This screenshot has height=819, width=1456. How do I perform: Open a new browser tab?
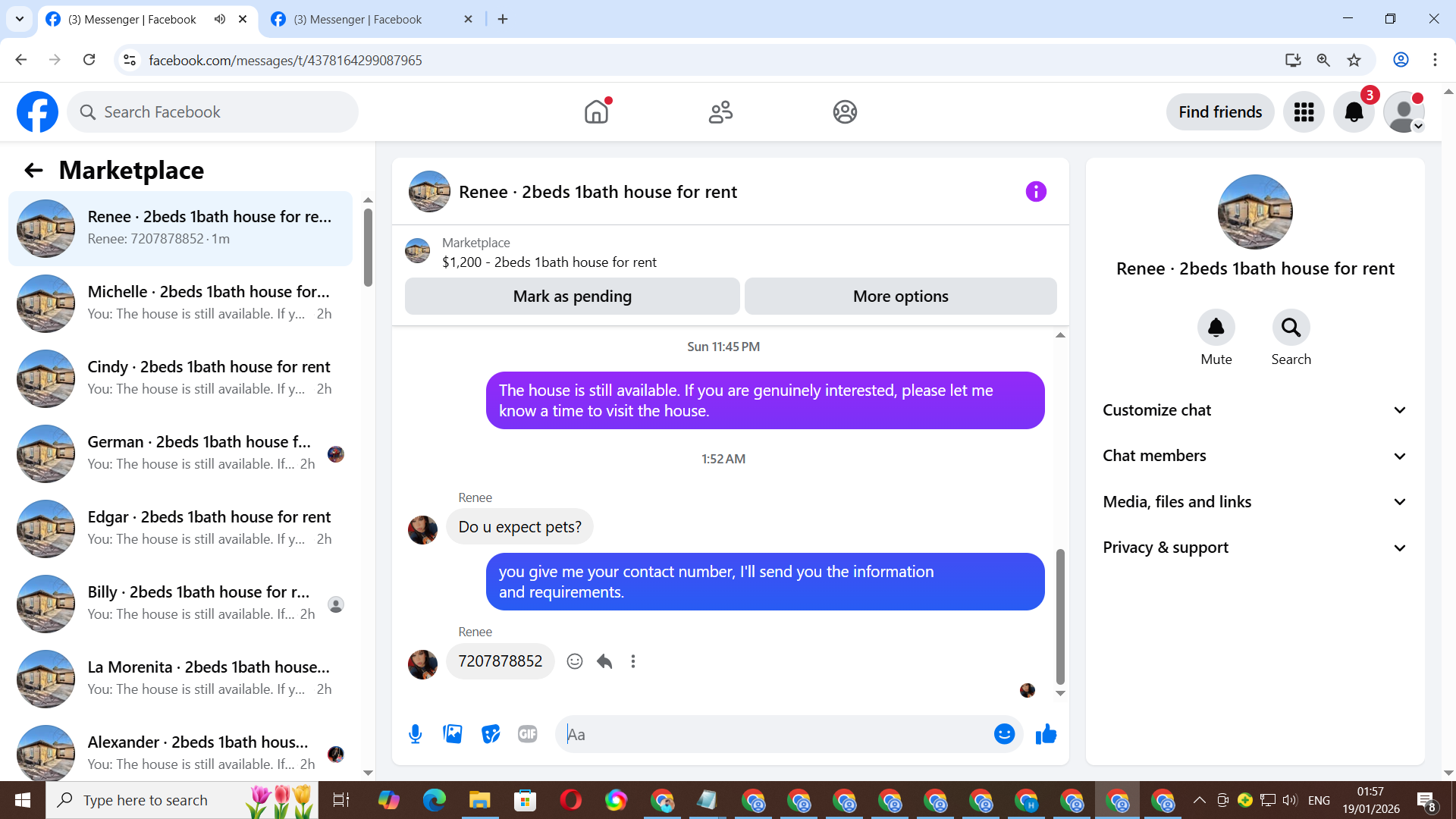click(503, 19)
